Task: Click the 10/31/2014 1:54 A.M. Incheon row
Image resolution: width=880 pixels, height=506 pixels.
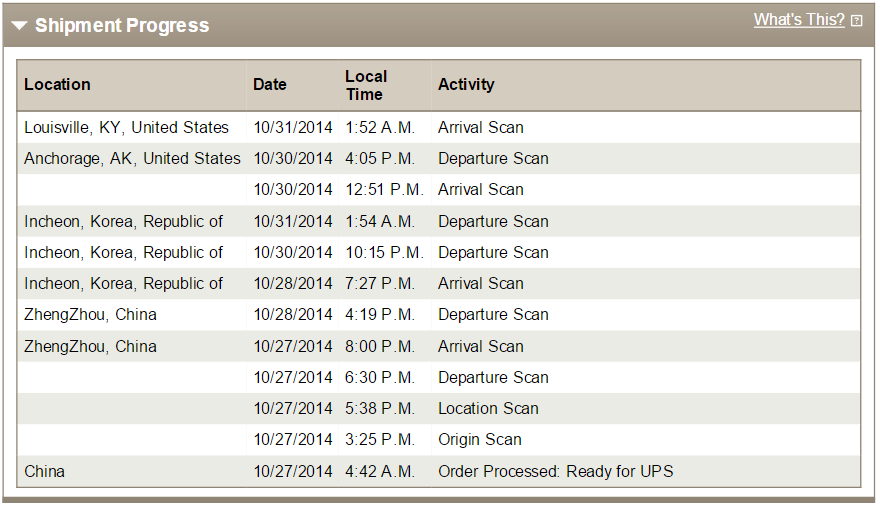Action: pyautogui.click(x=439, y=221)
